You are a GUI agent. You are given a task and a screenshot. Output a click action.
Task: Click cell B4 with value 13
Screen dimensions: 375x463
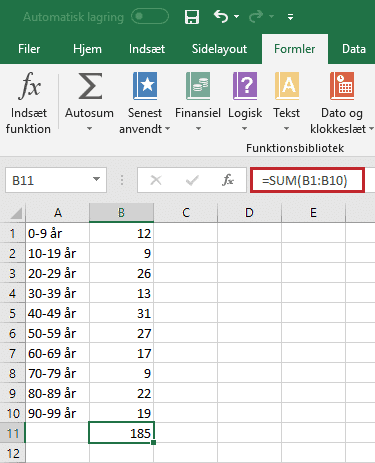(x=121, y=293)
